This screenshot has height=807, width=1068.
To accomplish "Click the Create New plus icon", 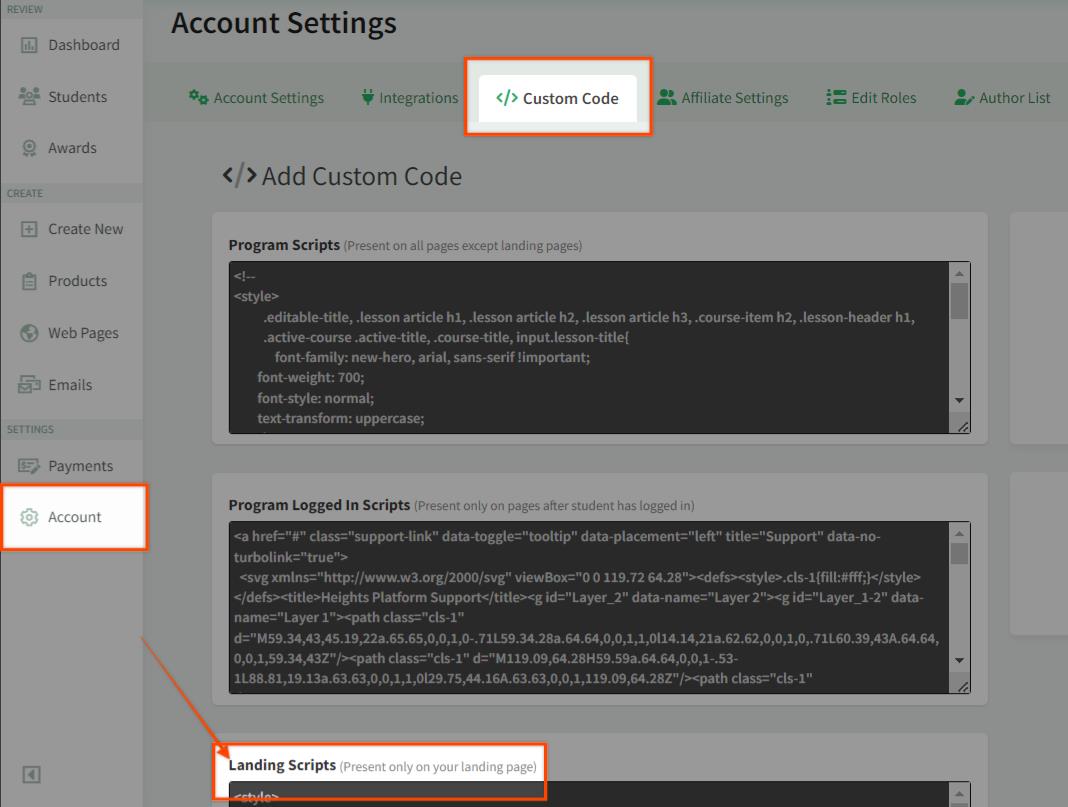I will click(29, 230).
